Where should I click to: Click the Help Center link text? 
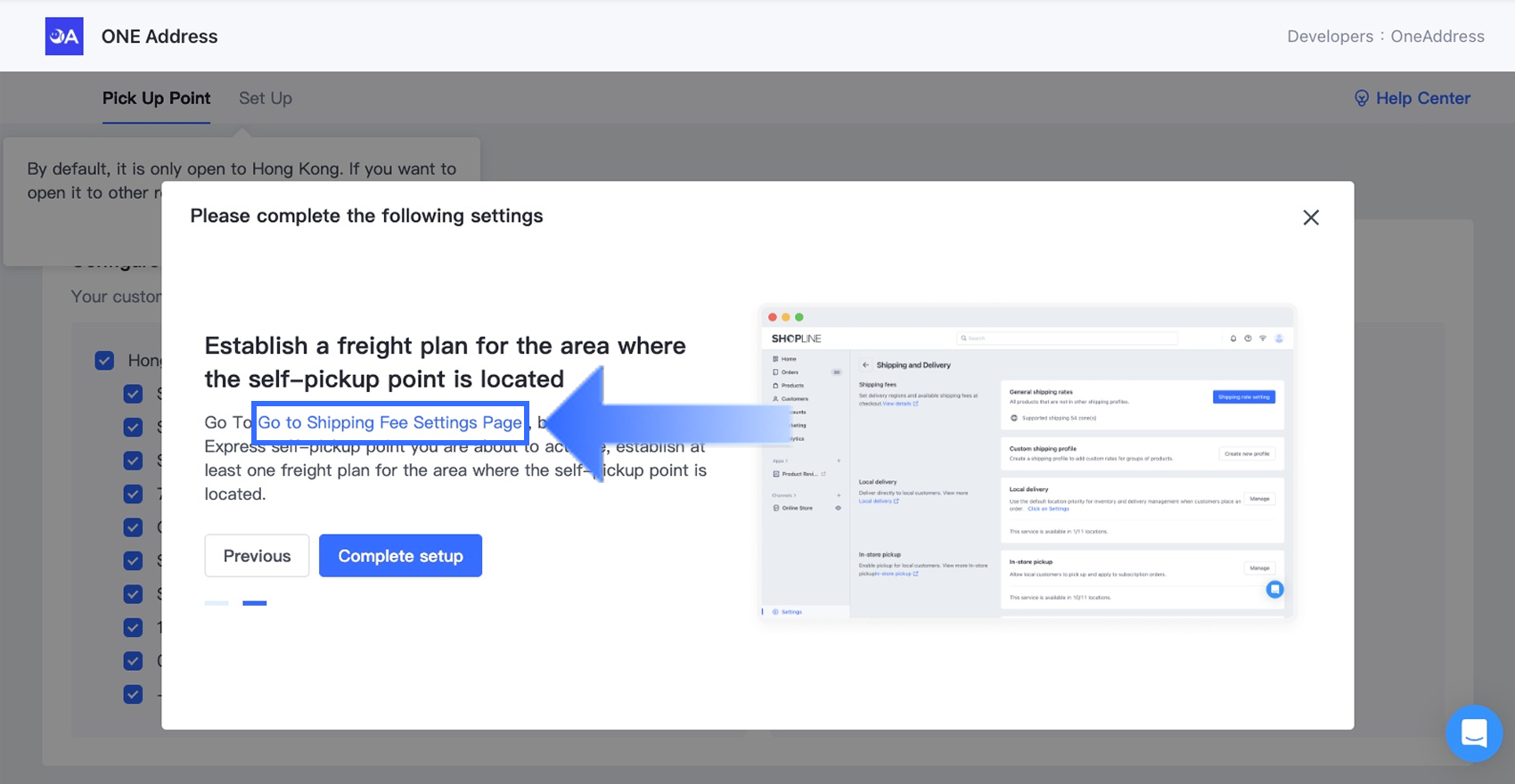[x=1422, y=98]
